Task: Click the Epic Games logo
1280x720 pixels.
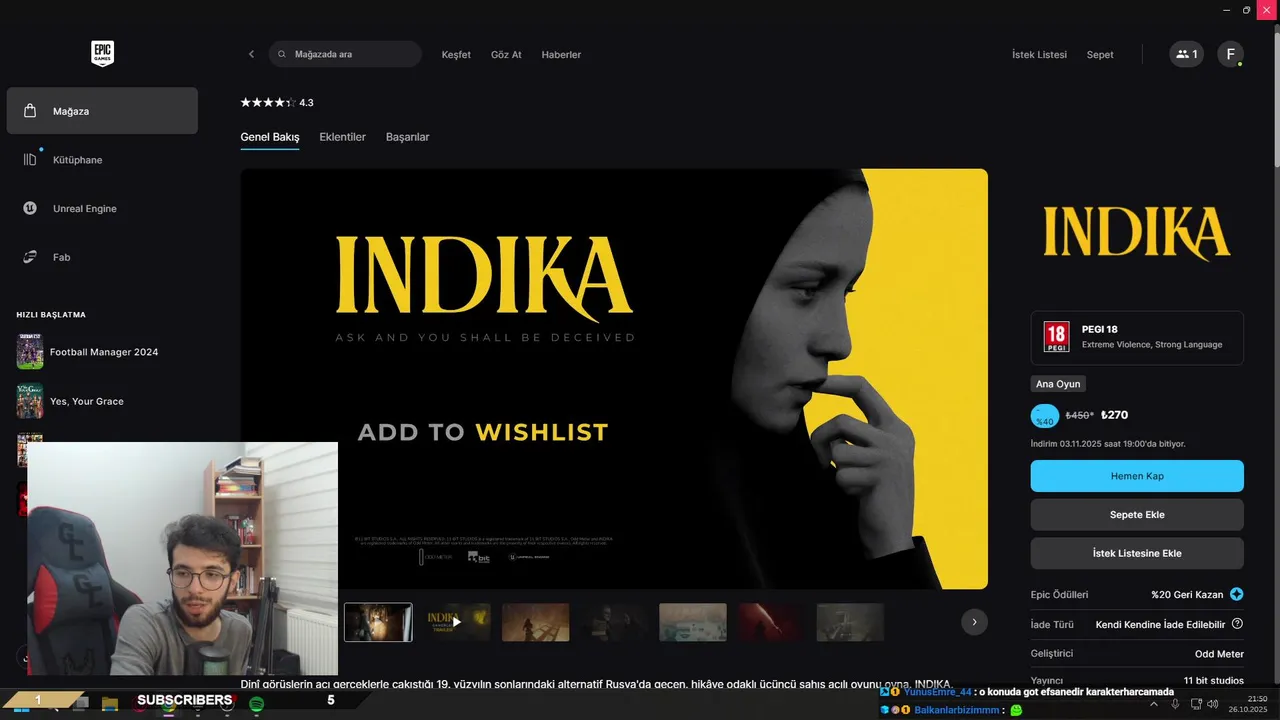Action: (102, 54)
